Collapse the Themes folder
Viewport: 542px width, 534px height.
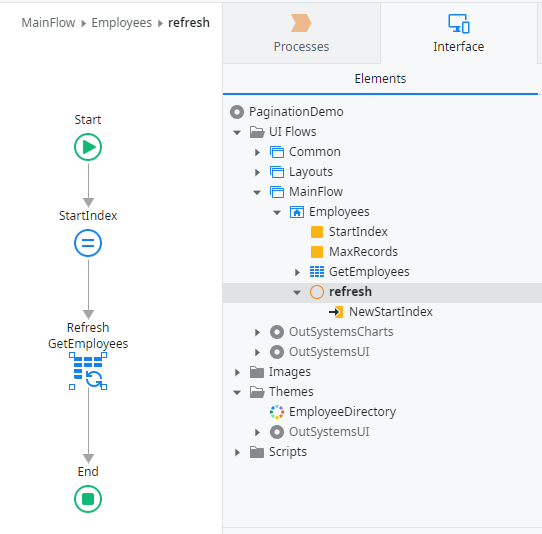tap(237, 393)
